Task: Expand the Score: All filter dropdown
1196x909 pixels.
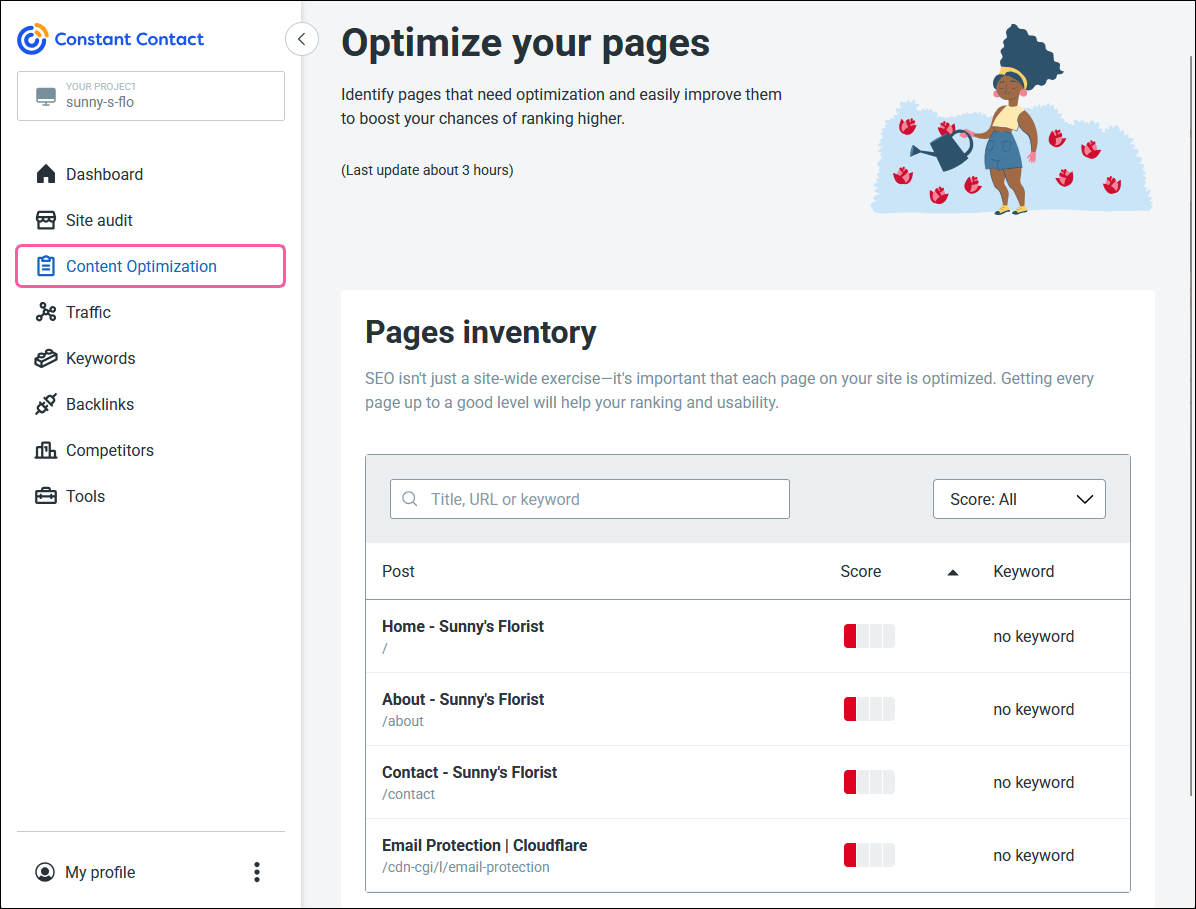Action: 1019,499
